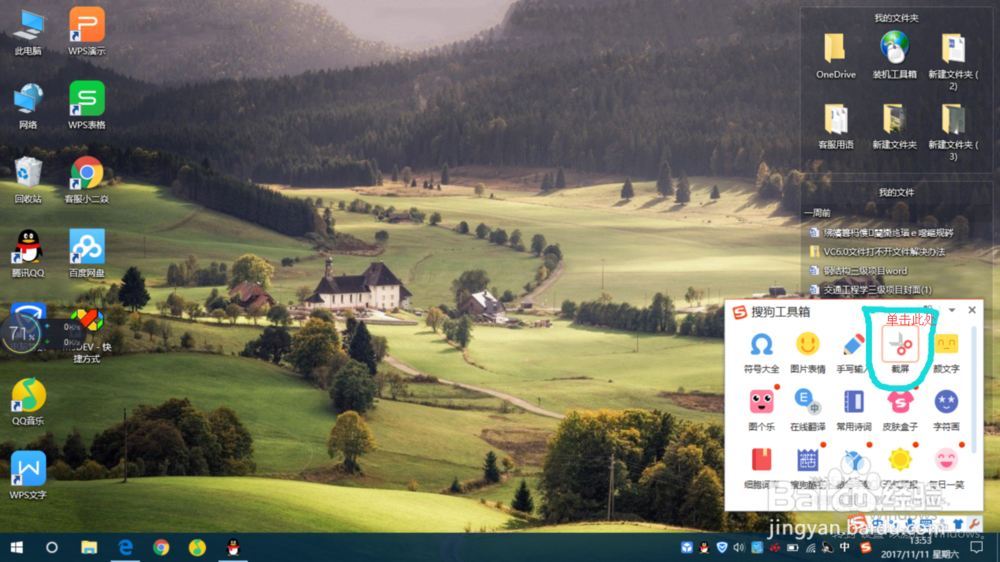
Task: Open the 颜文字 kaomoji tool
Action: tap(946, 352)
